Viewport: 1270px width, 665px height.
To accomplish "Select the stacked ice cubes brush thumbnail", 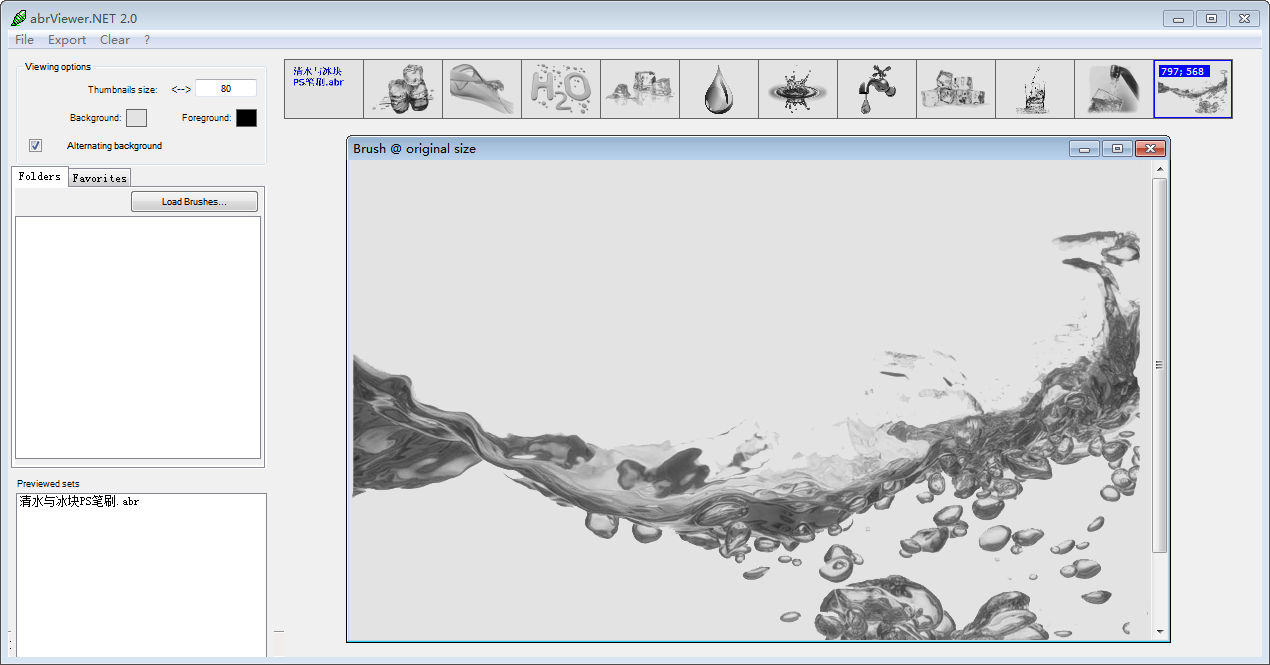I will tap(403, 89).
